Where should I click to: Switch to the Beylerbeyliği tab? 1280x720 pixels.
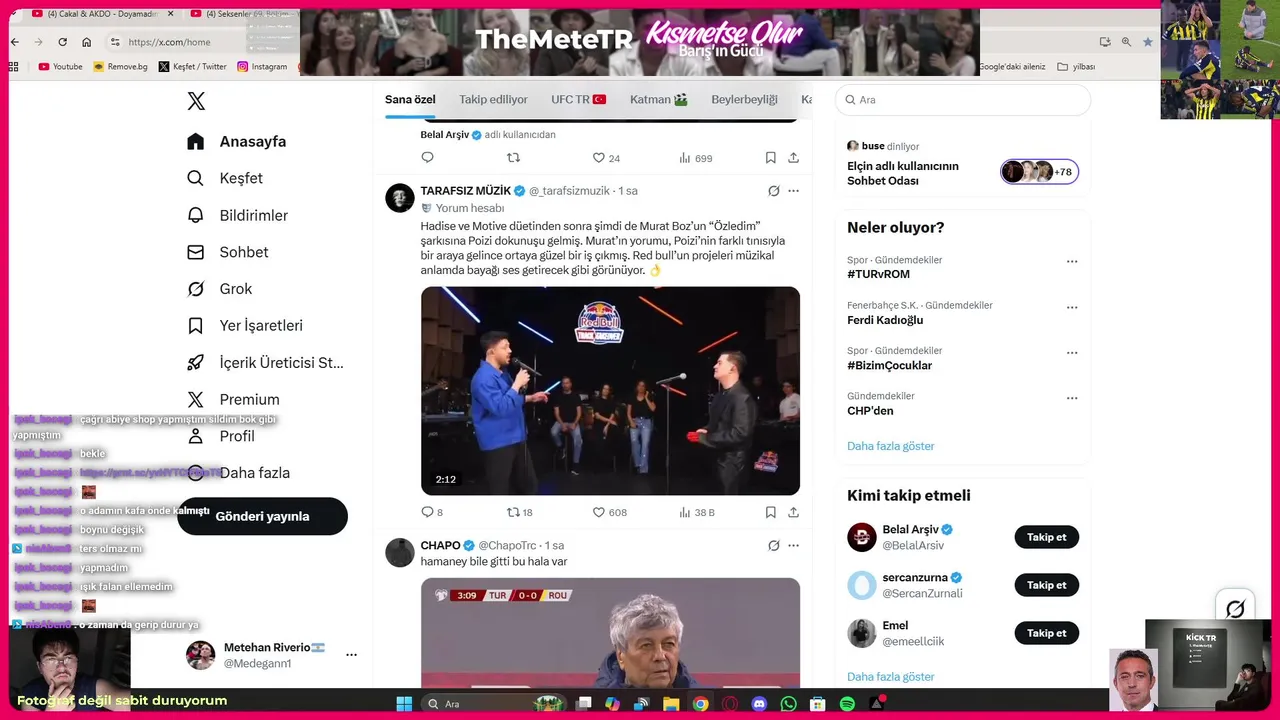[744, 99]
